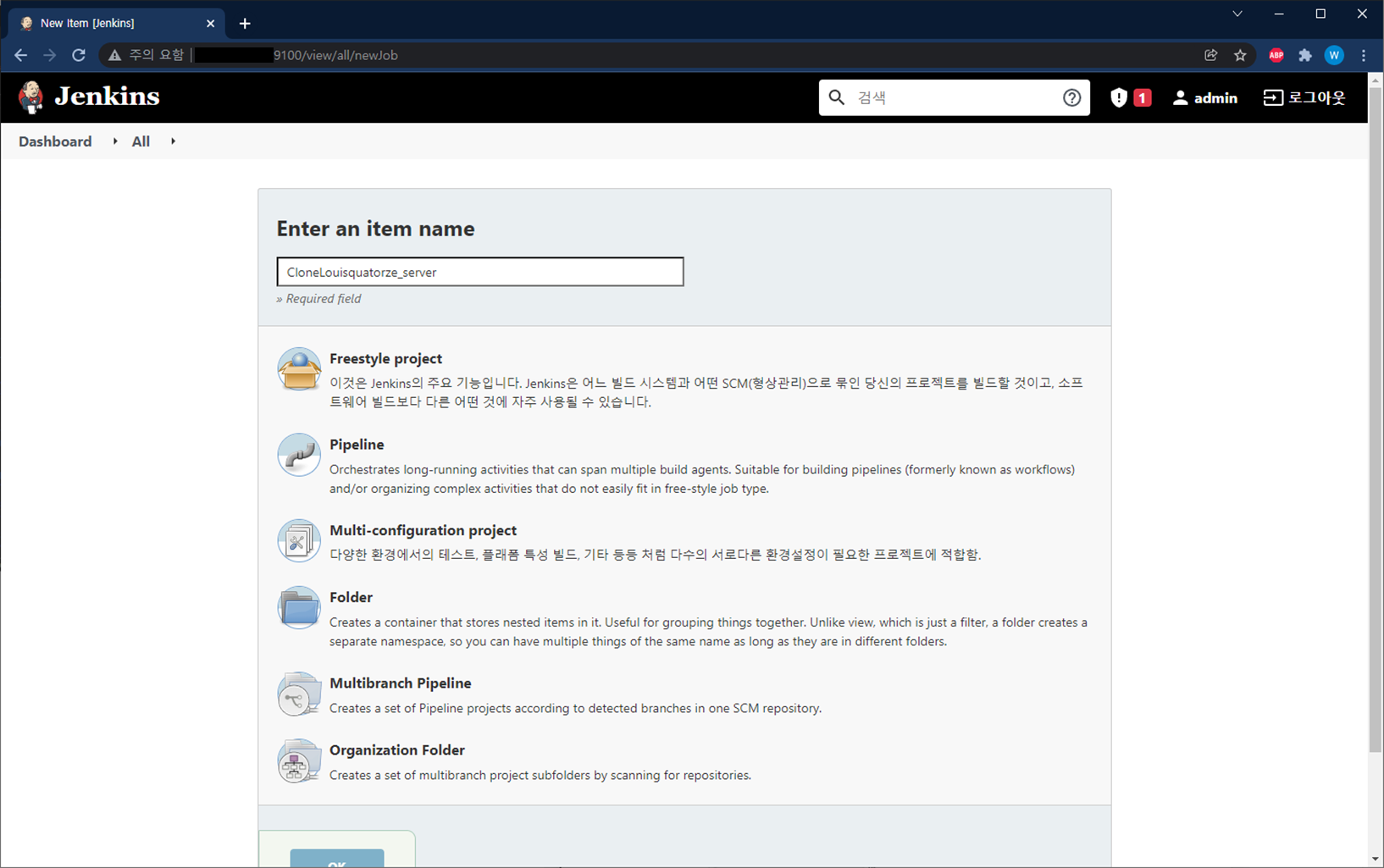Select the Multi-configuration project icon
This screenshot has height=868, width=1384.
299,540
